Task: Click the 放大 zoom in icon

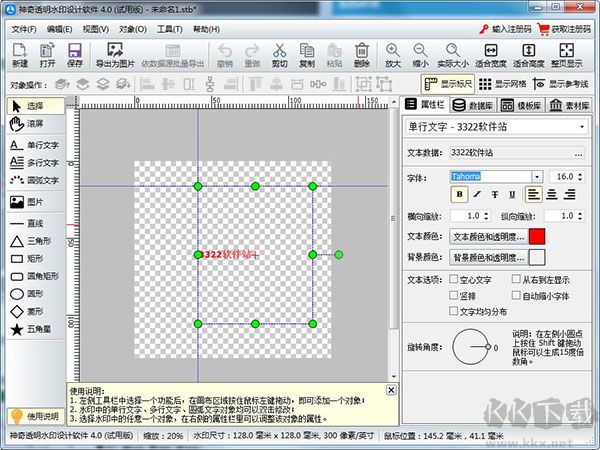Action: (393, 54)
